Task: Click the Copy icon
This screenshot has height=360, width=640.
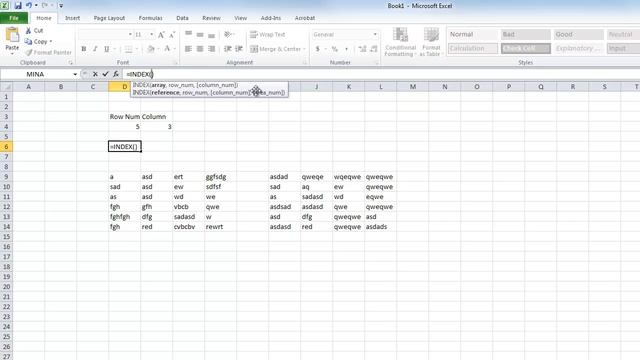Action: click(x=28, y=42)
